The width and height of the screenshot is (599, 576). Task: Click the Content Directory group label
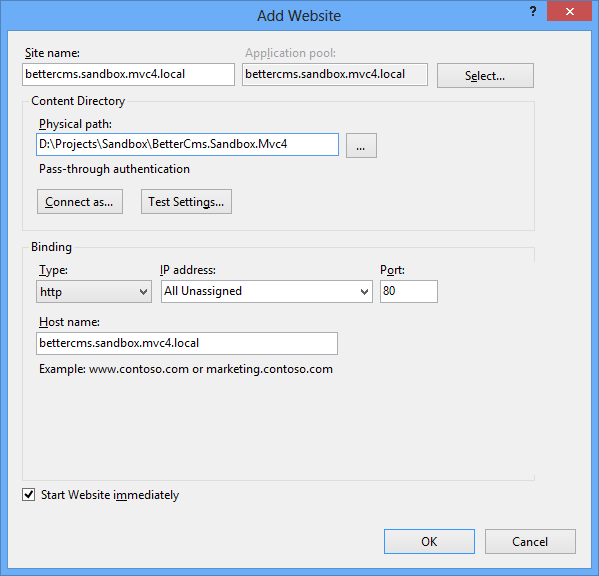(x=78, y=101)
